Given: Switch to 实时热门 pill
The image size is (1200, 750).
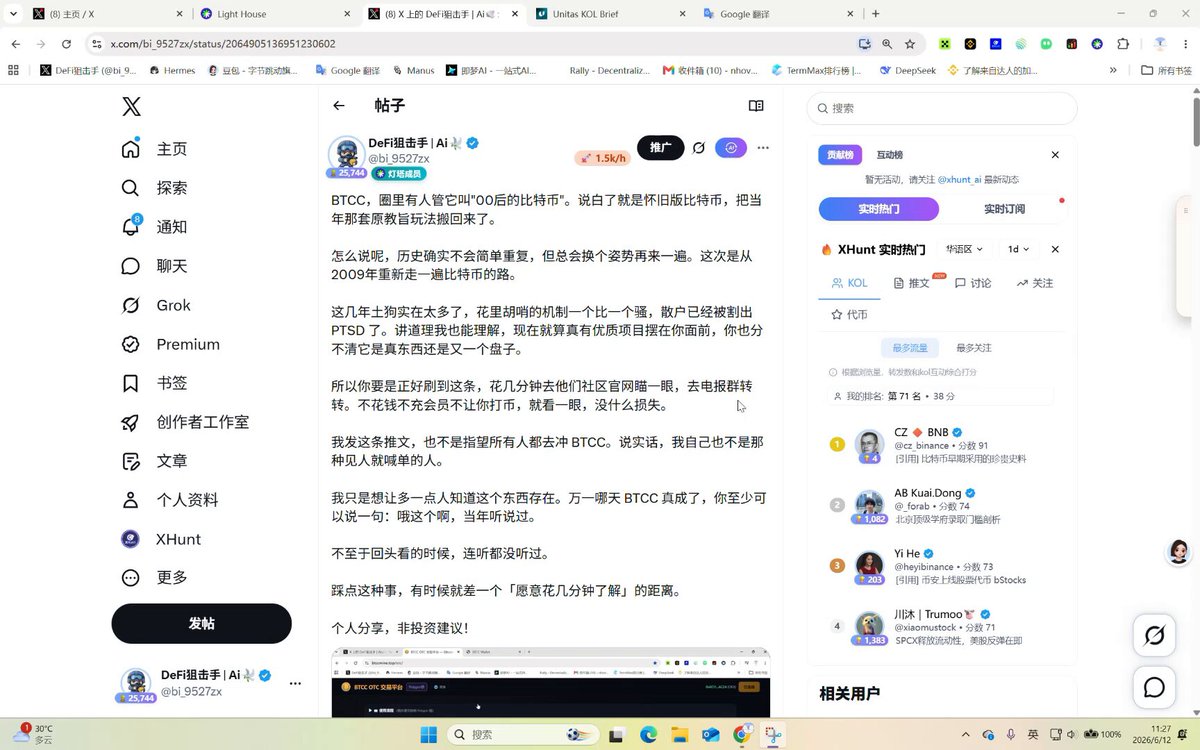Looking at the screenshot, I should pos(879,209).
